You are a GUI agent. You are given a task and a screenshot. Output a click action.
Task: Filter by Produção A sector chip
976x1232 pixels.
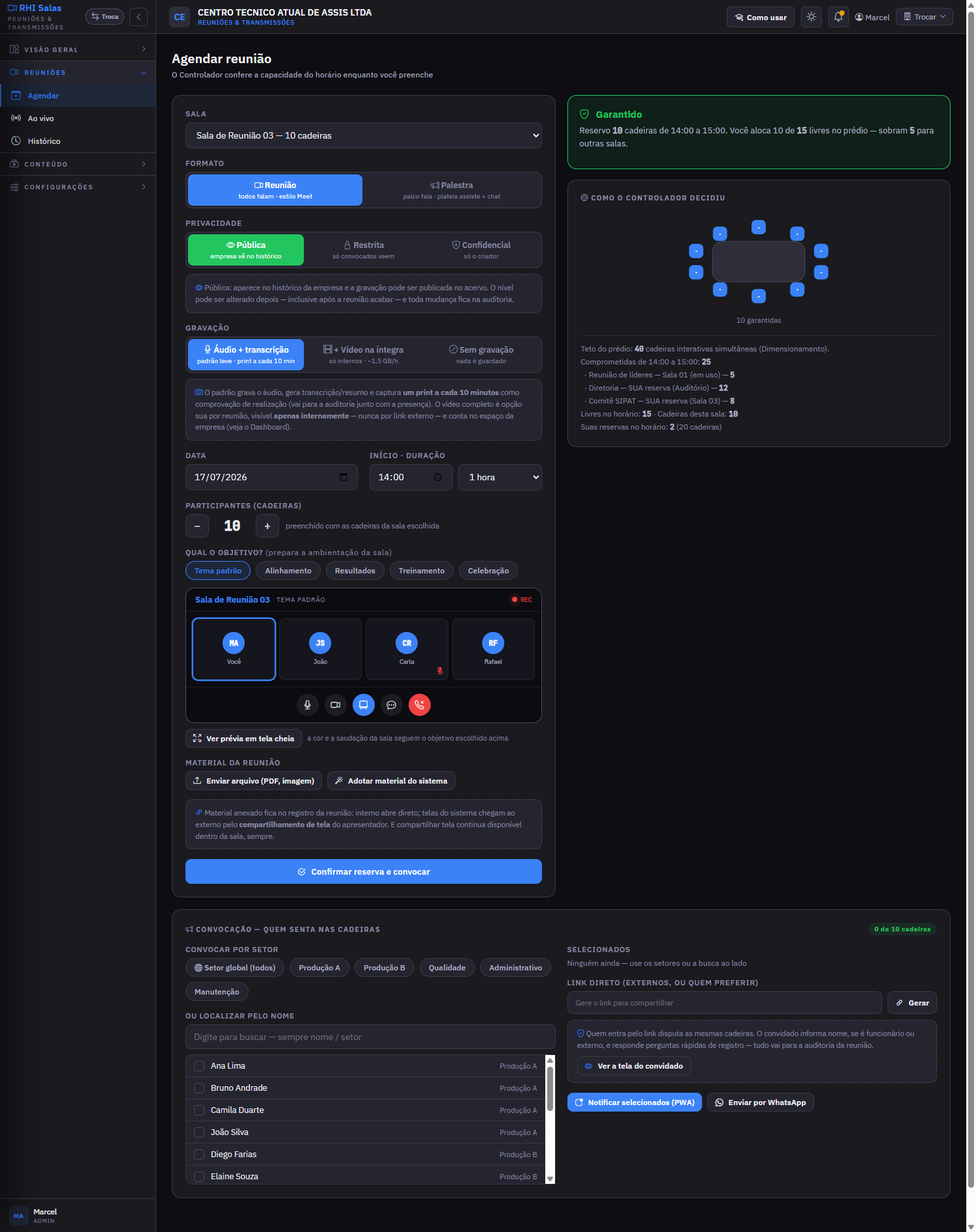(x=319, y=968)
